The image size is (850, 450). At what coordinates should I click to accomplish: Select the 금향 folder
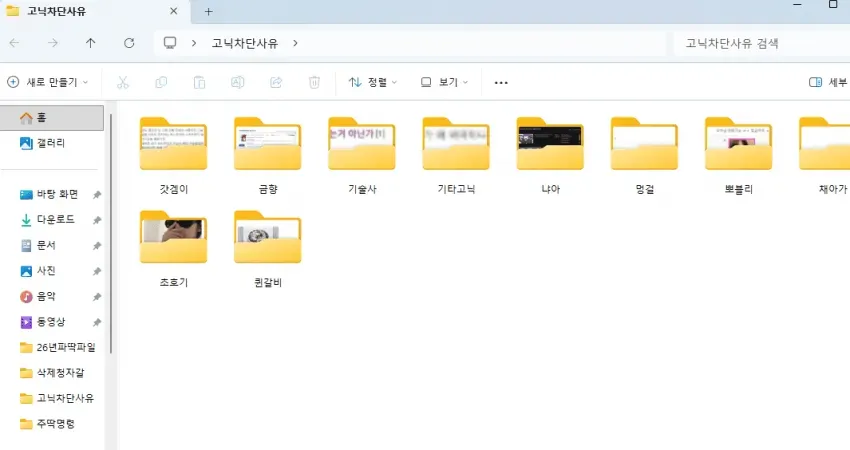click(268, 156)
